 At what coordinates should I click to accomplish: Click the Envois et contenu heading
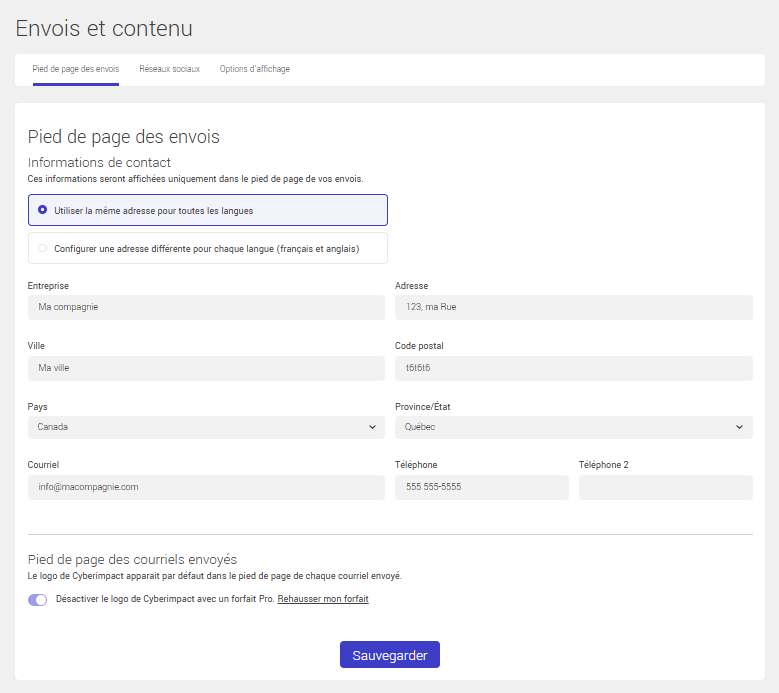tap(104, 28)
